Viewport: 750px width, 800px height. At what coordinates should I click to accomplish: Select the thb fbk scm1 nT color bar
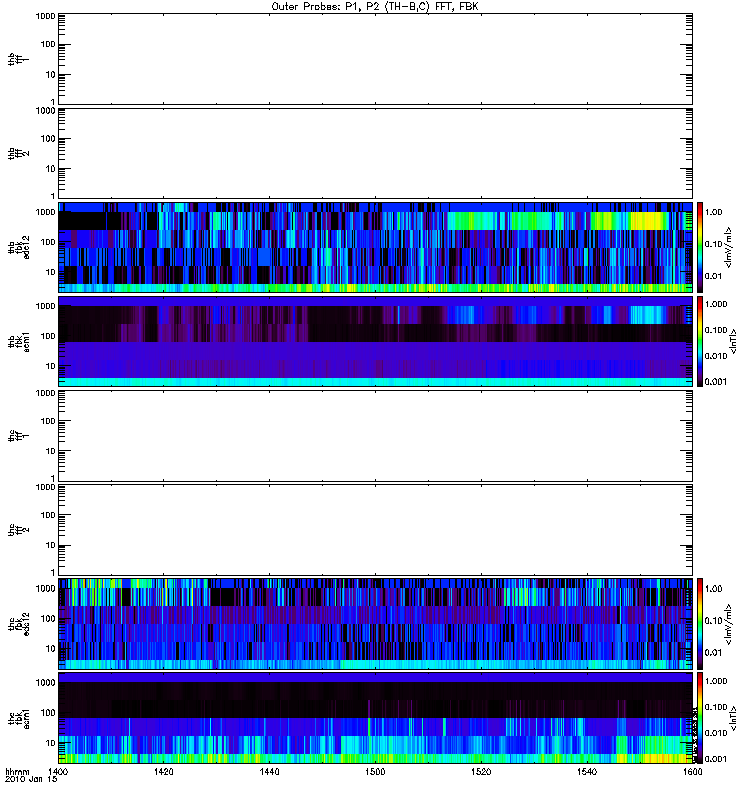(700, 341)
